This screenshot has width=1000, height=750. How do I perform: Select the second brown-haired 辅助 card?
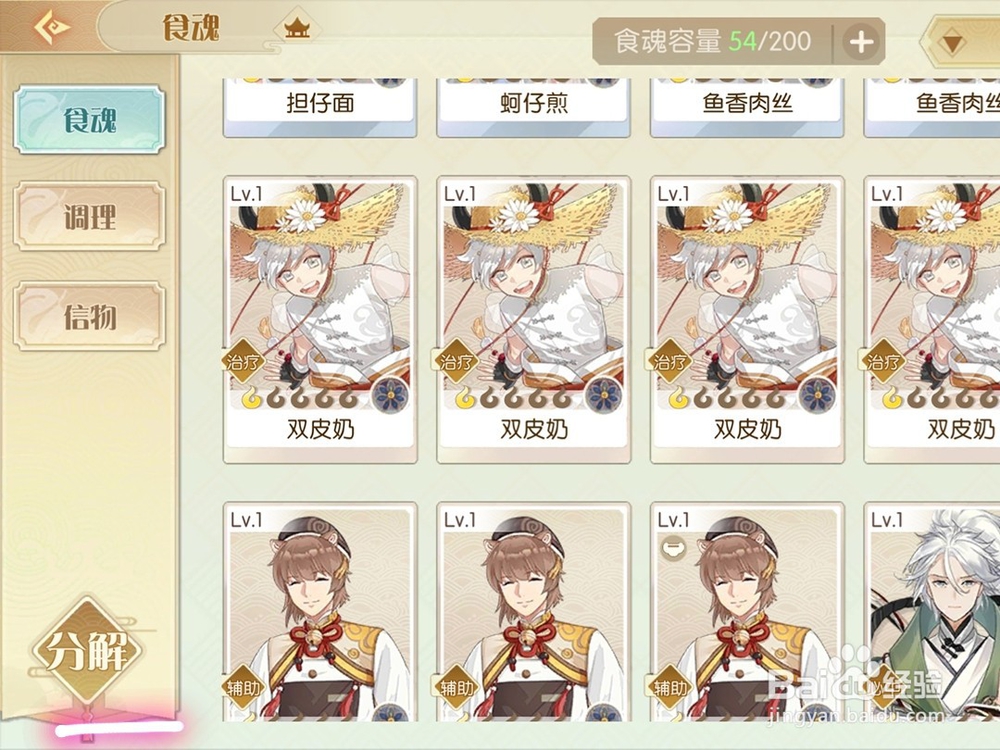click(534, 612)
